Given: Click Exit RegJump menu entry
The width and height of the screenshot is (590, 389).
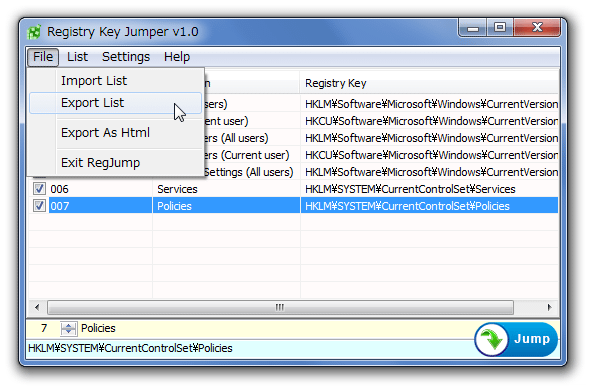Looking at the screenshot, I should click(116, 163).
